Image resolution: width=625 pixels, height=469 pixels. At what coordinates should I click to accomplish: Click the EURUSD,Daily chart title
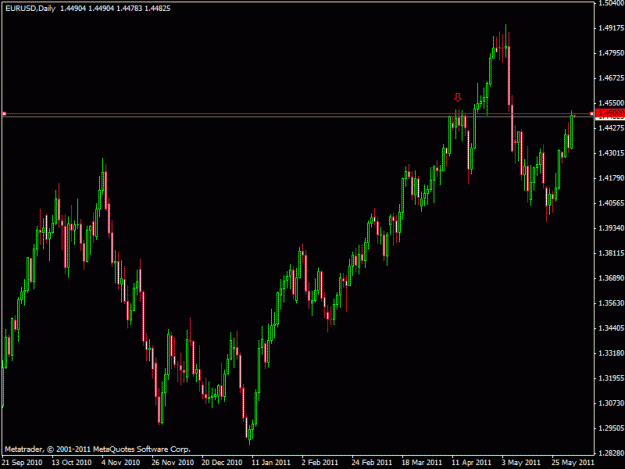click(30, 8)
